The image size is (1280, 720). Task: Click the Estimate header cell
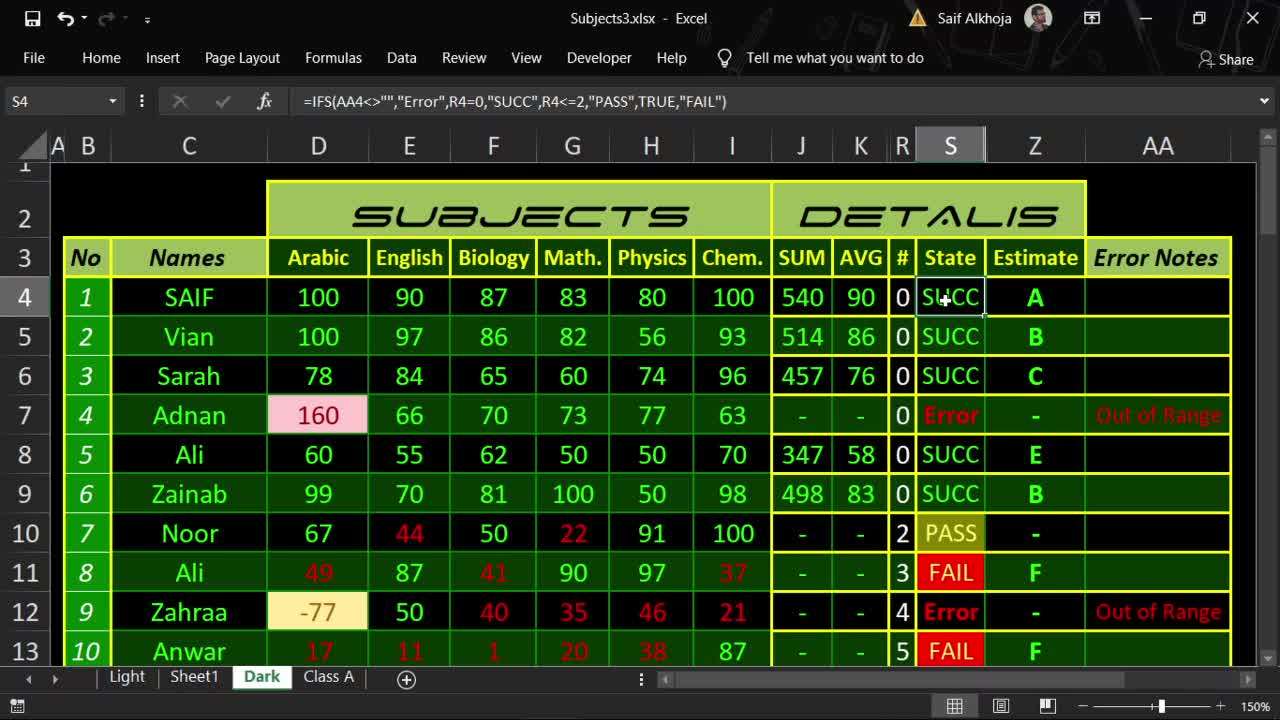(x=1035, y=258)
